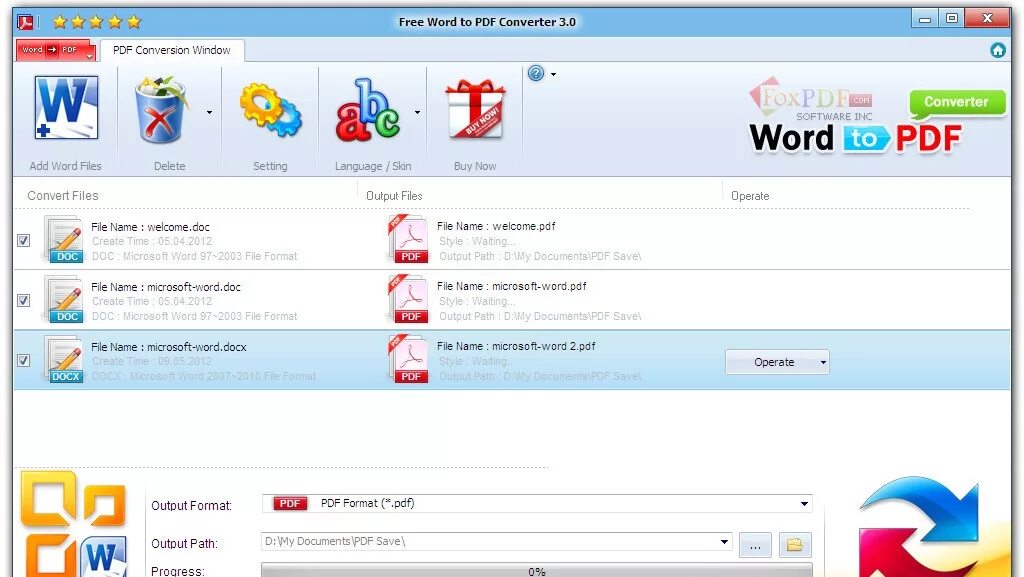
Task: Click the Convert Files column header
Action: pyautogui.click(x=63, y=196)
